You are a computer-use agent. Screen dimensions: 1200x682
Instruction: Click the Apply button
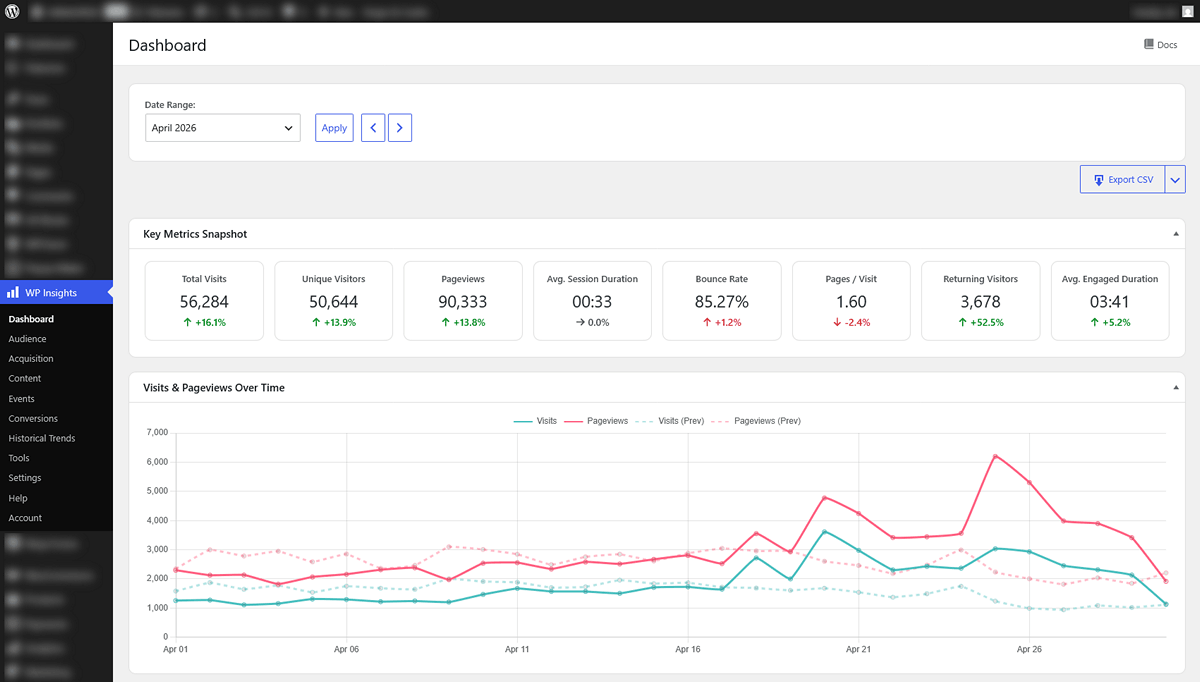334,128
